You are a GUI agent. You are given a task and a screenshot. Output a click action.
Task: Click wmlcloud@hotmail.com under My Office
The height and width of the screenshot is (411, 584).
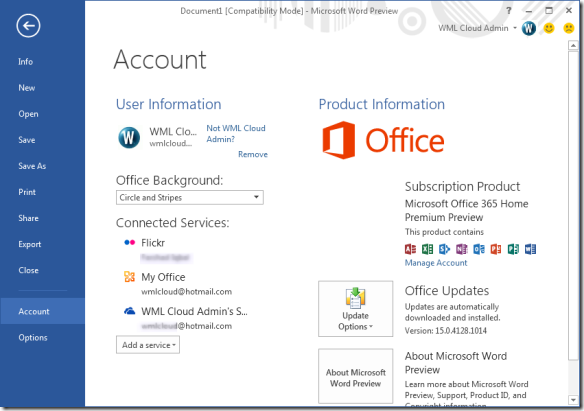pos(186,291)
